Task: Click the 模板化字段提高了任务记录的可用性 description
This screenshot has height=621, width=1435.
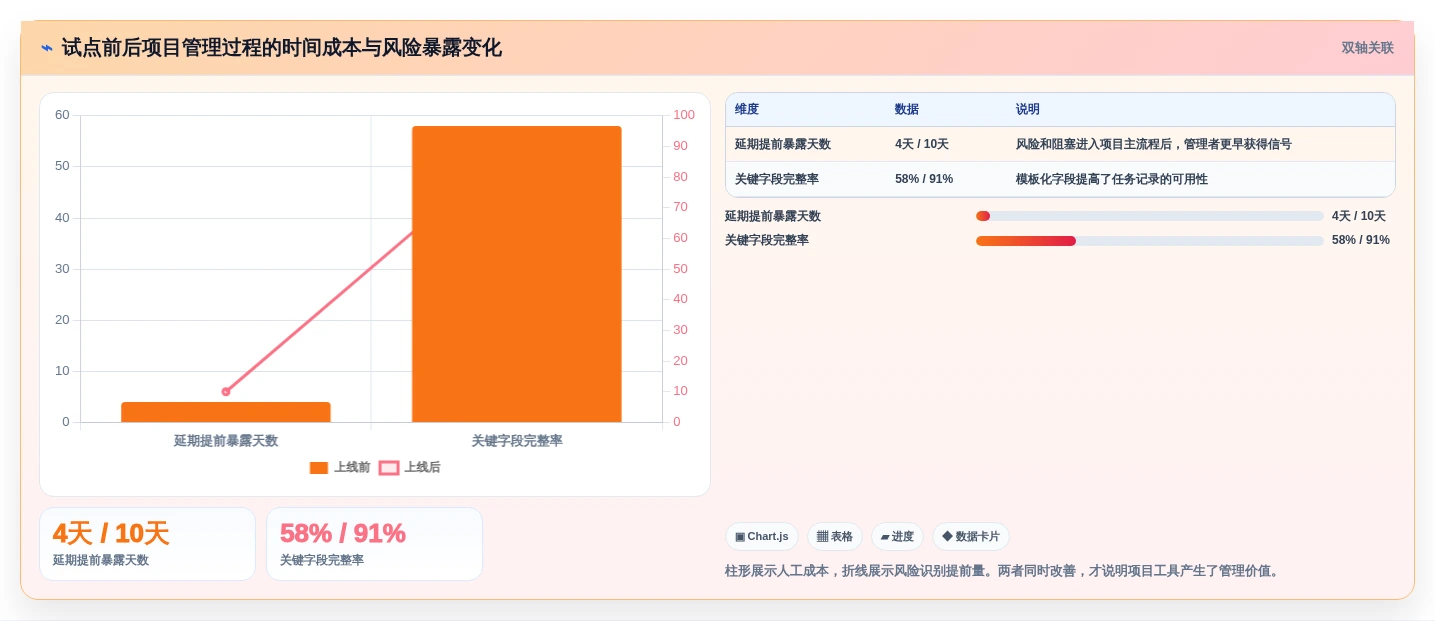Action: [1112, 179]
